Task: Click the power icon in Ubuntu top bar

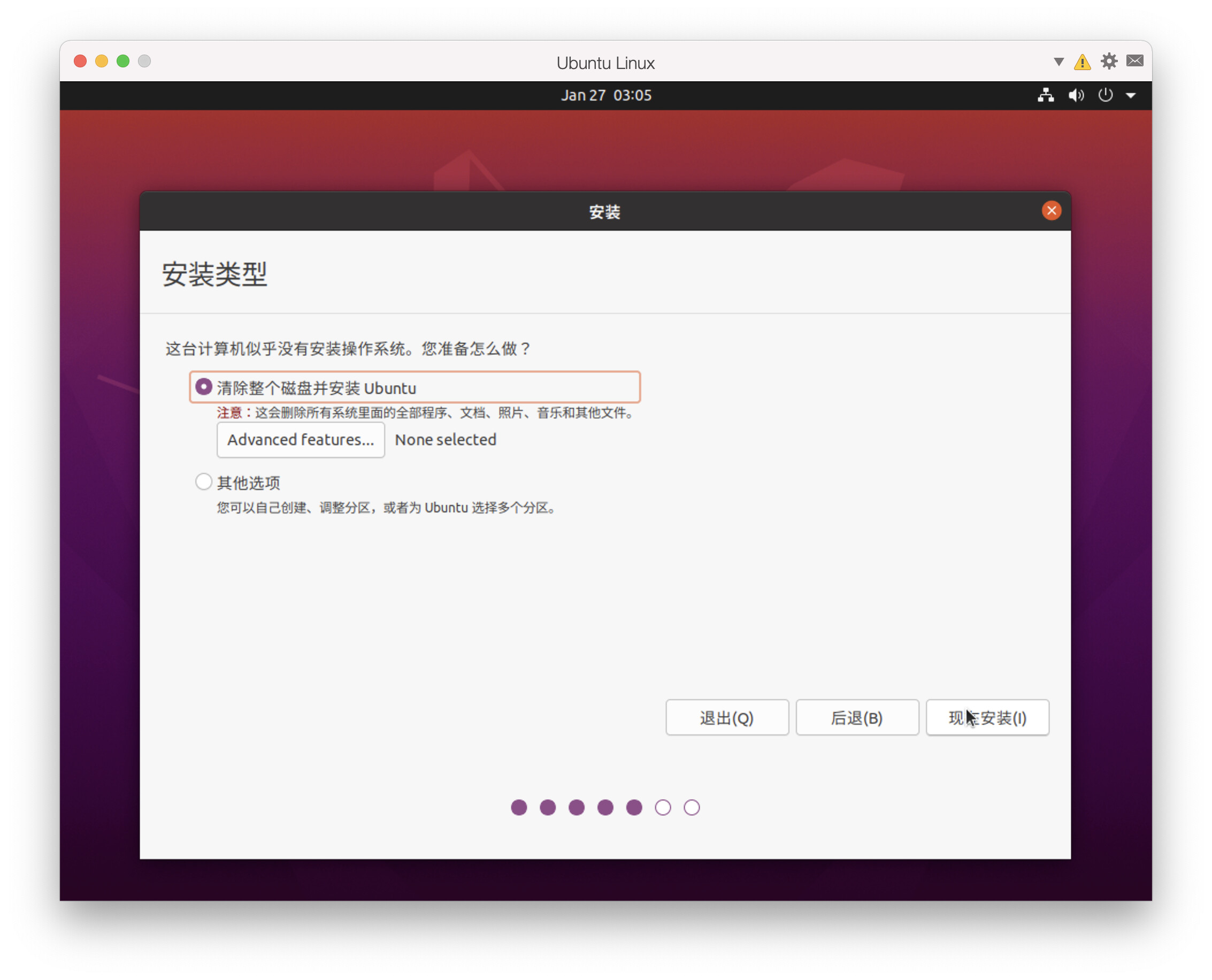Action: tap(1106, 95)
